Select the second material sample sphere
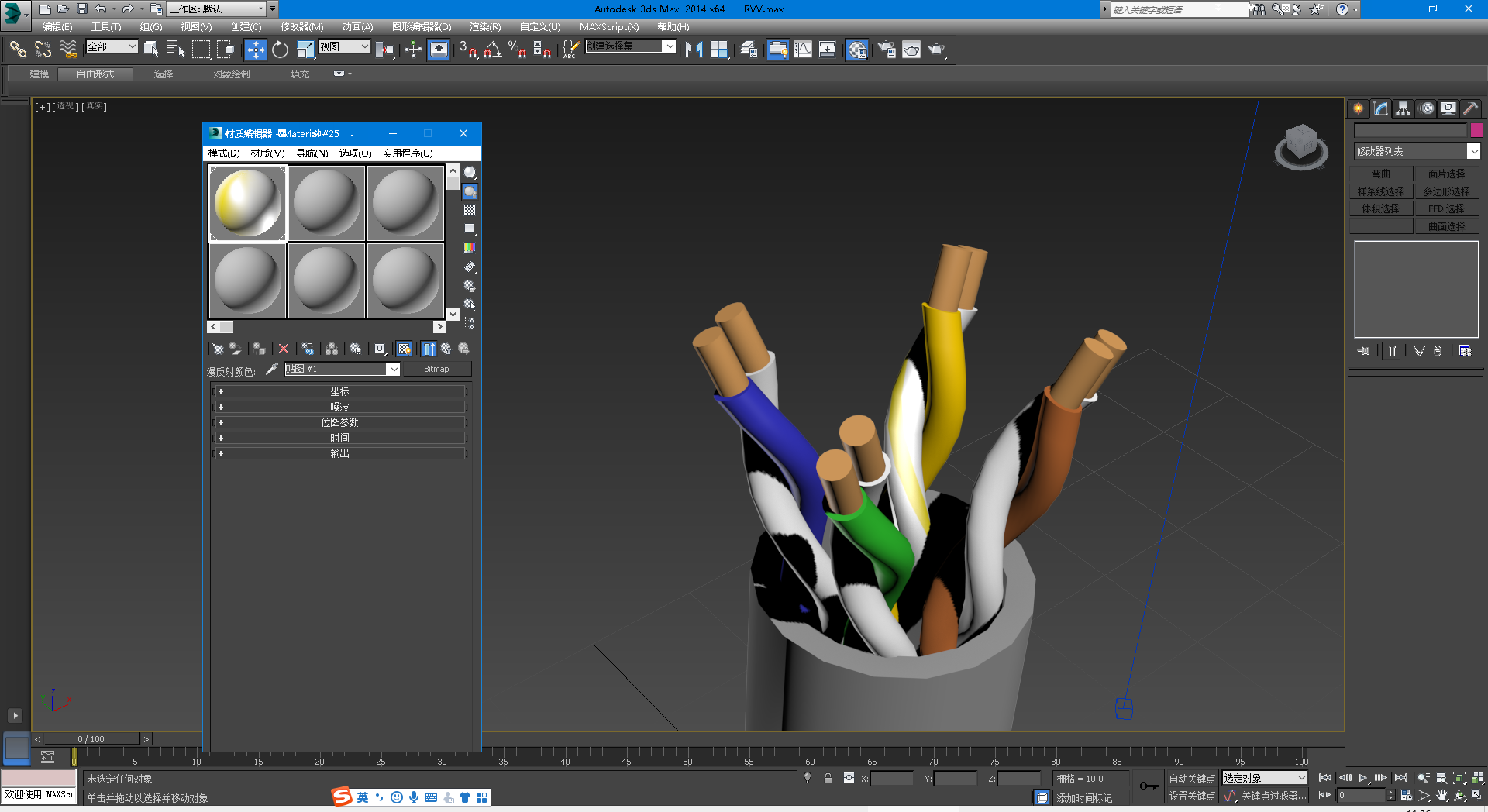 (x=326, y=202)
